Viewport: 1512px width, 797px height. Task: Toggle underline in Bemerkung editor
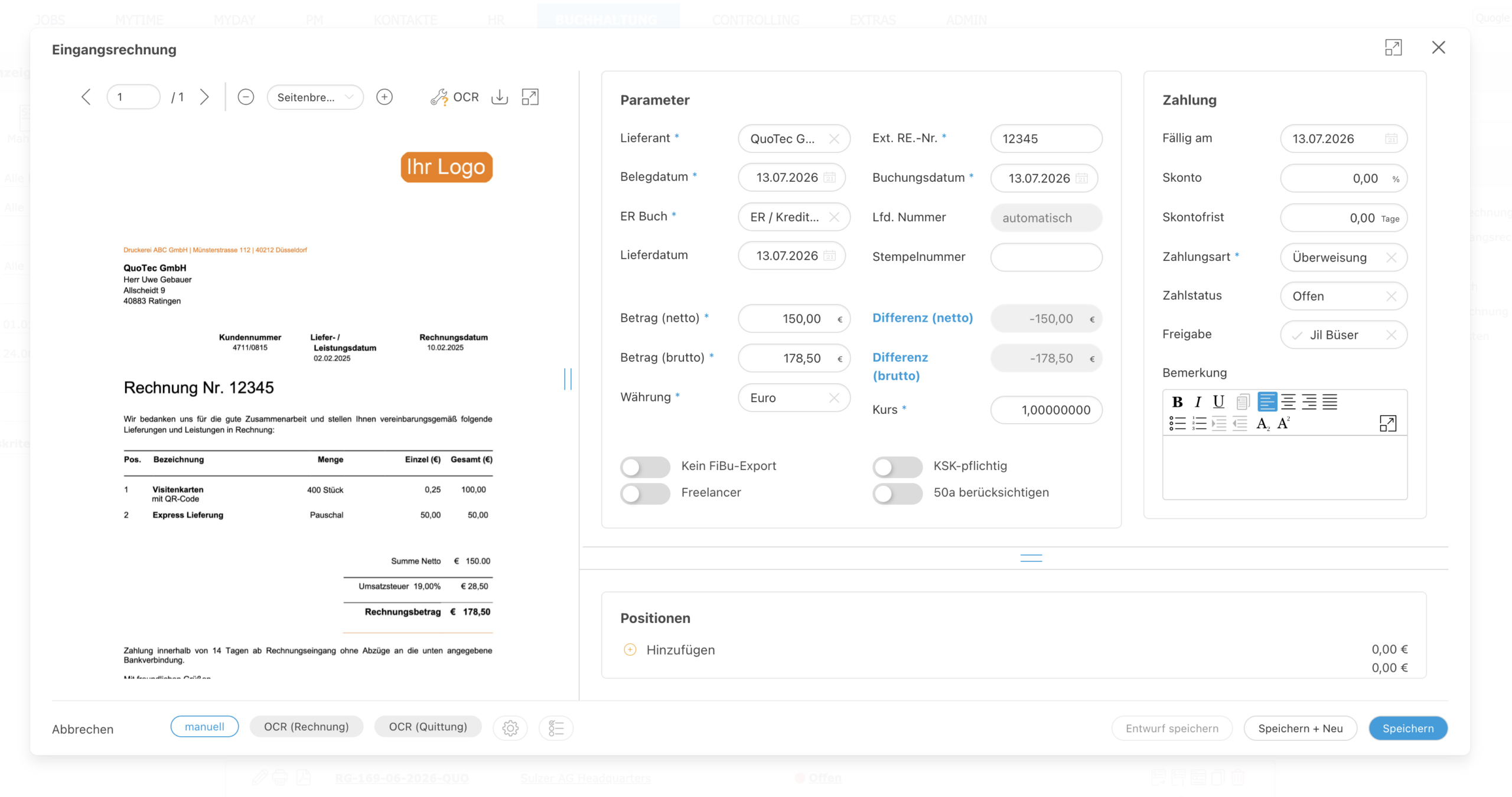(1218, 402)
